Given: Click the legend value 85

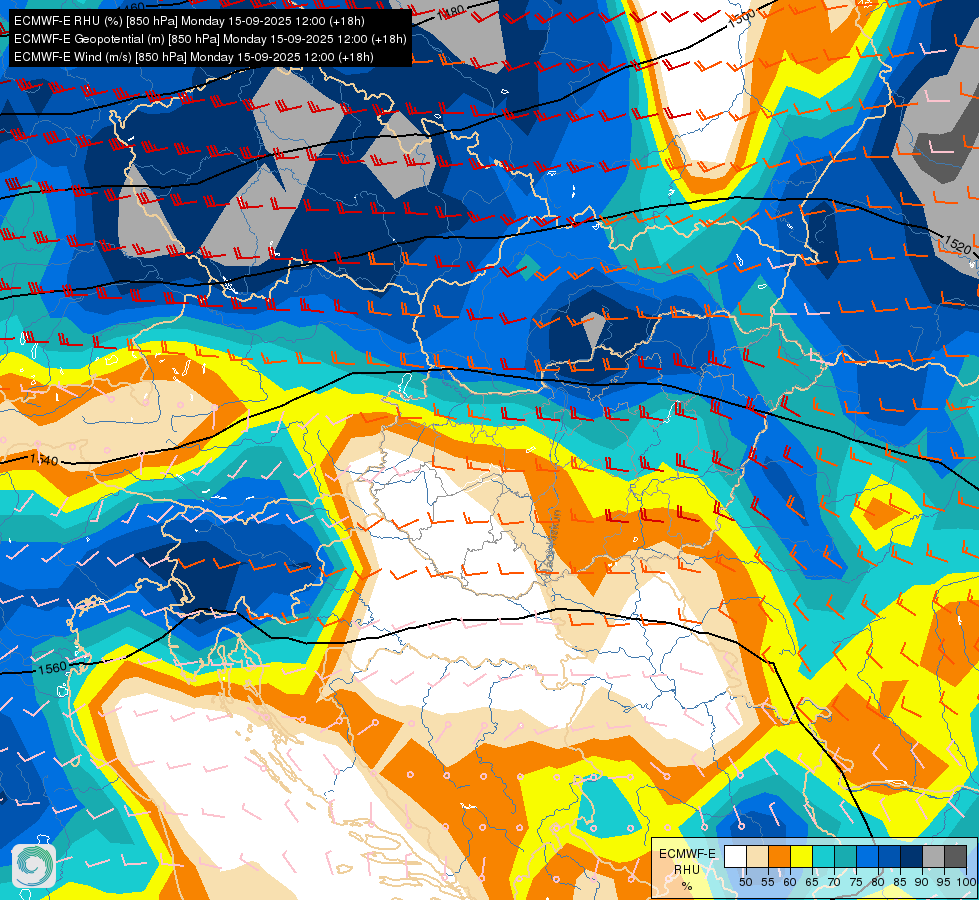Looking at the screenshot, I should pos(900,882).
